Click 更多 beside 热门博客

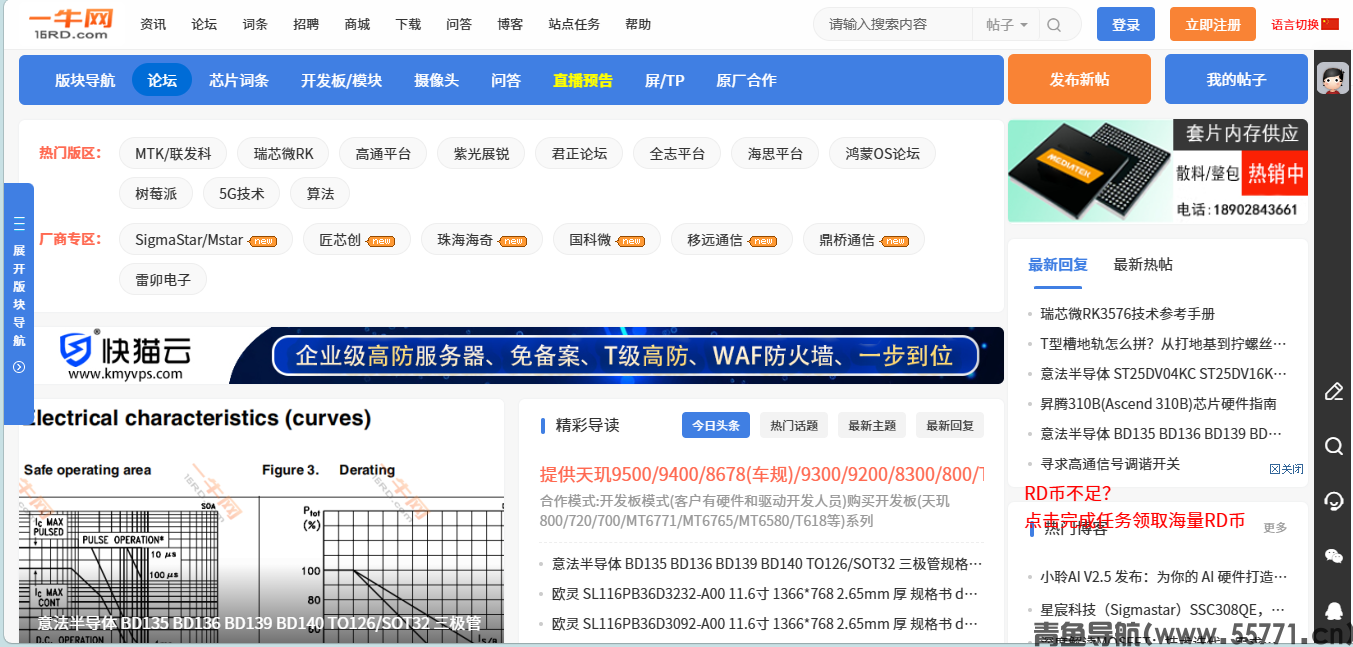pos(1275,527)
